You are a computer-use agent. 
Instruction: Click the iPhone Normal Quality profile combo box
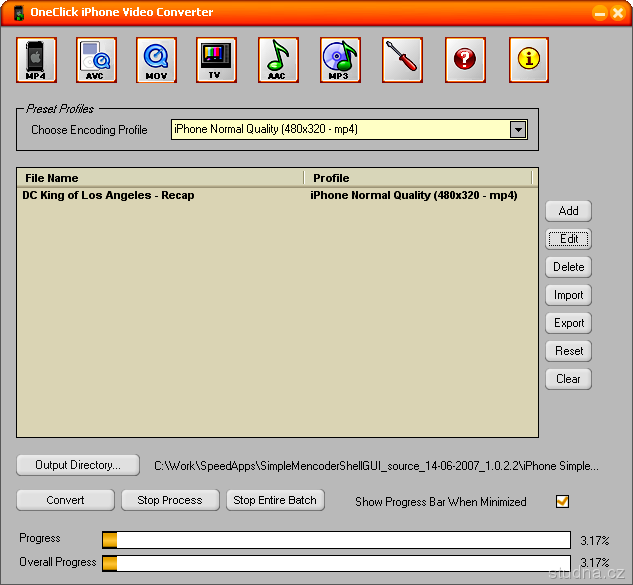coord(349,130)
